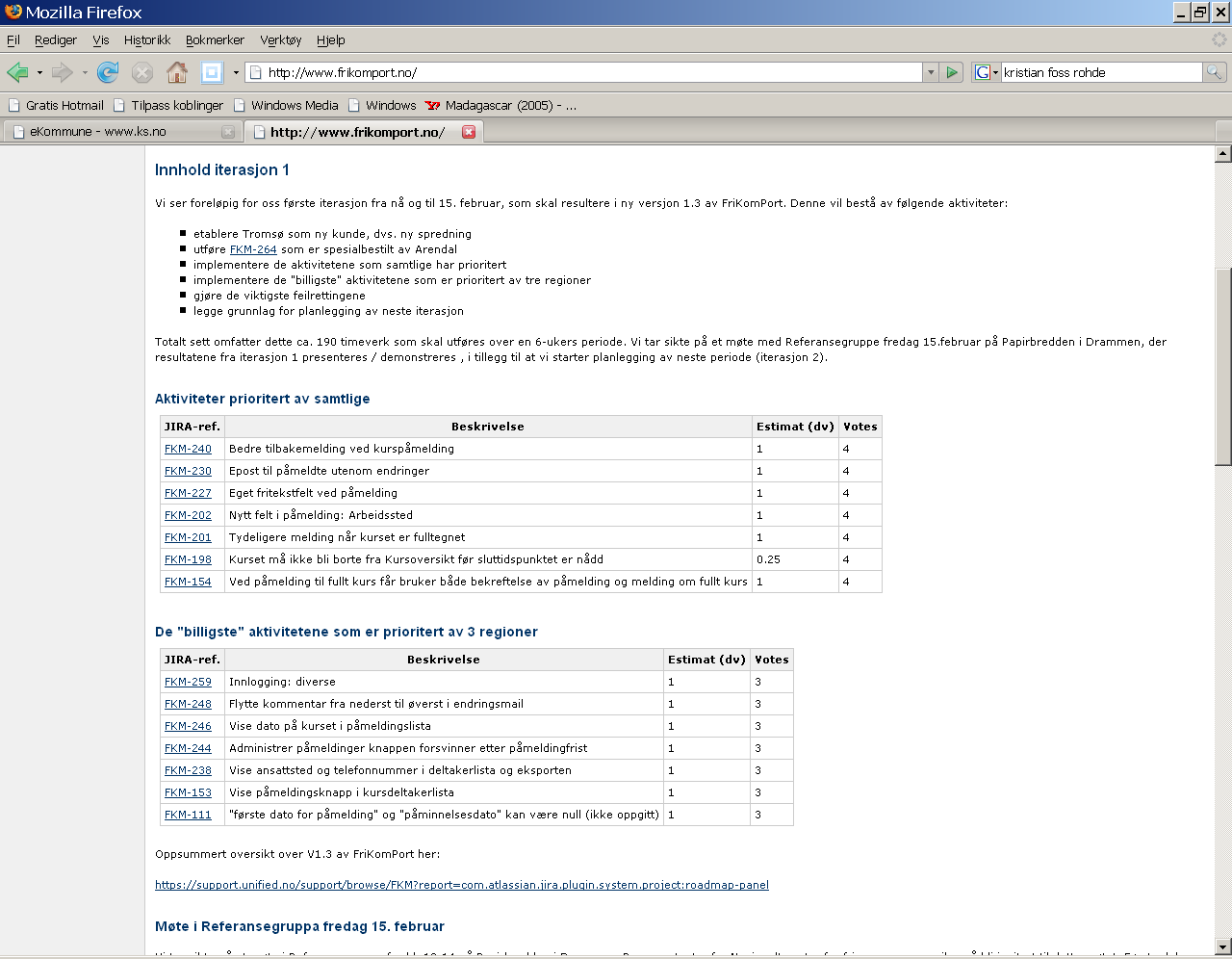Open the support.unified.no roadmap link
Viewport: 1232px width, 959px height.
[x=462, y=885]
